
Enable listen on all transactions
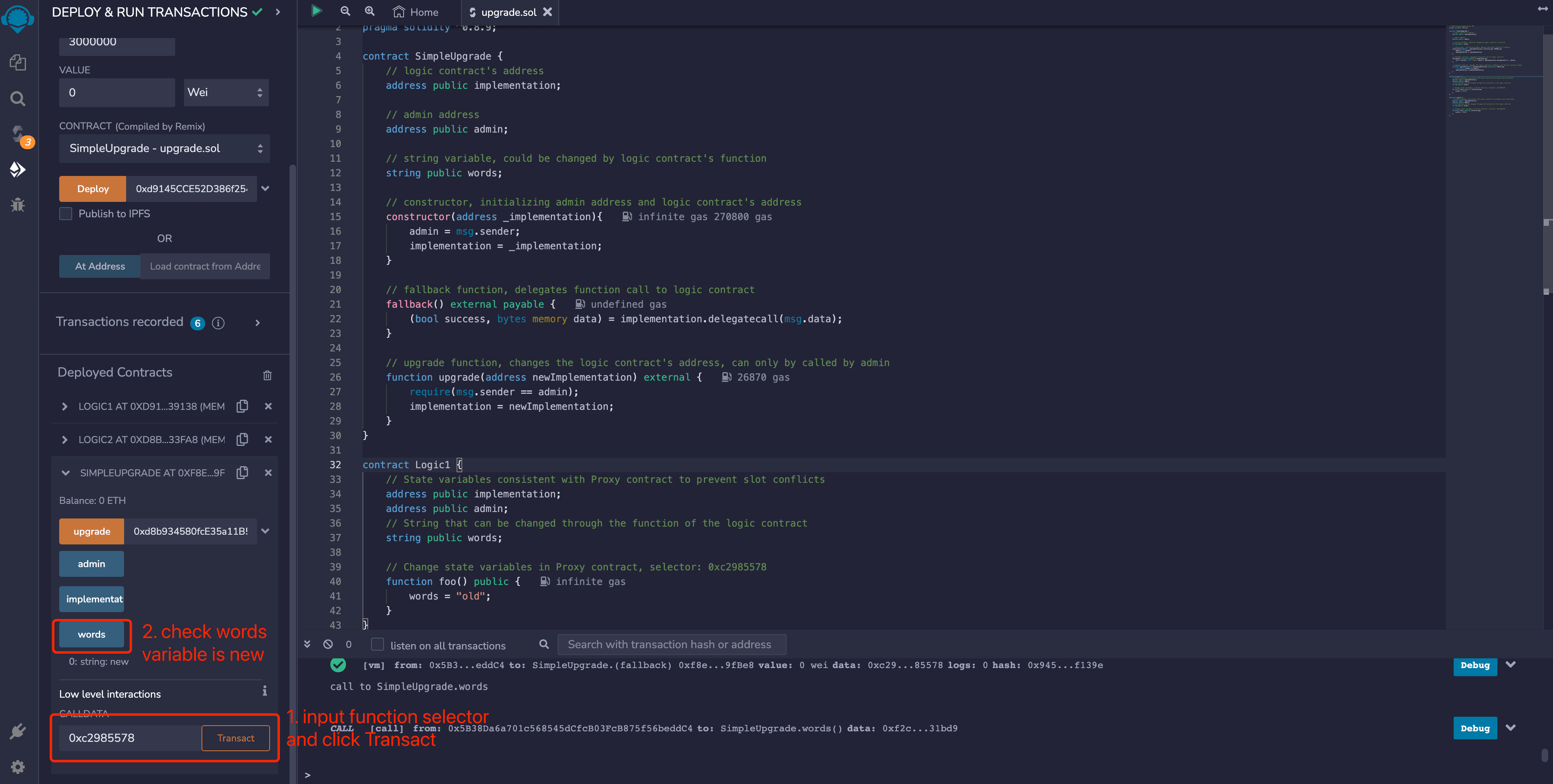378,644
